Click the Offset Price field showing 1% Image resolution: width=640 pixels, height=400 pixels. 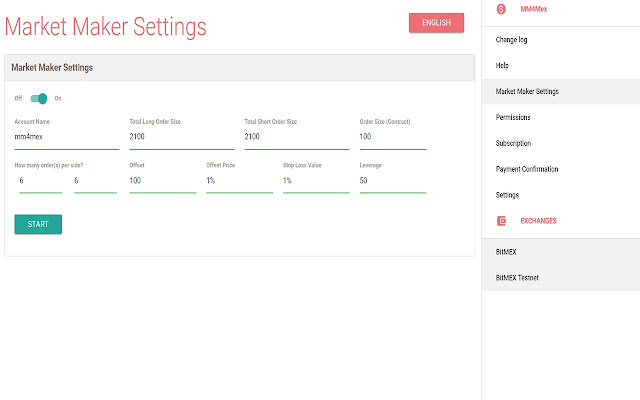click(x=240, y=181)
